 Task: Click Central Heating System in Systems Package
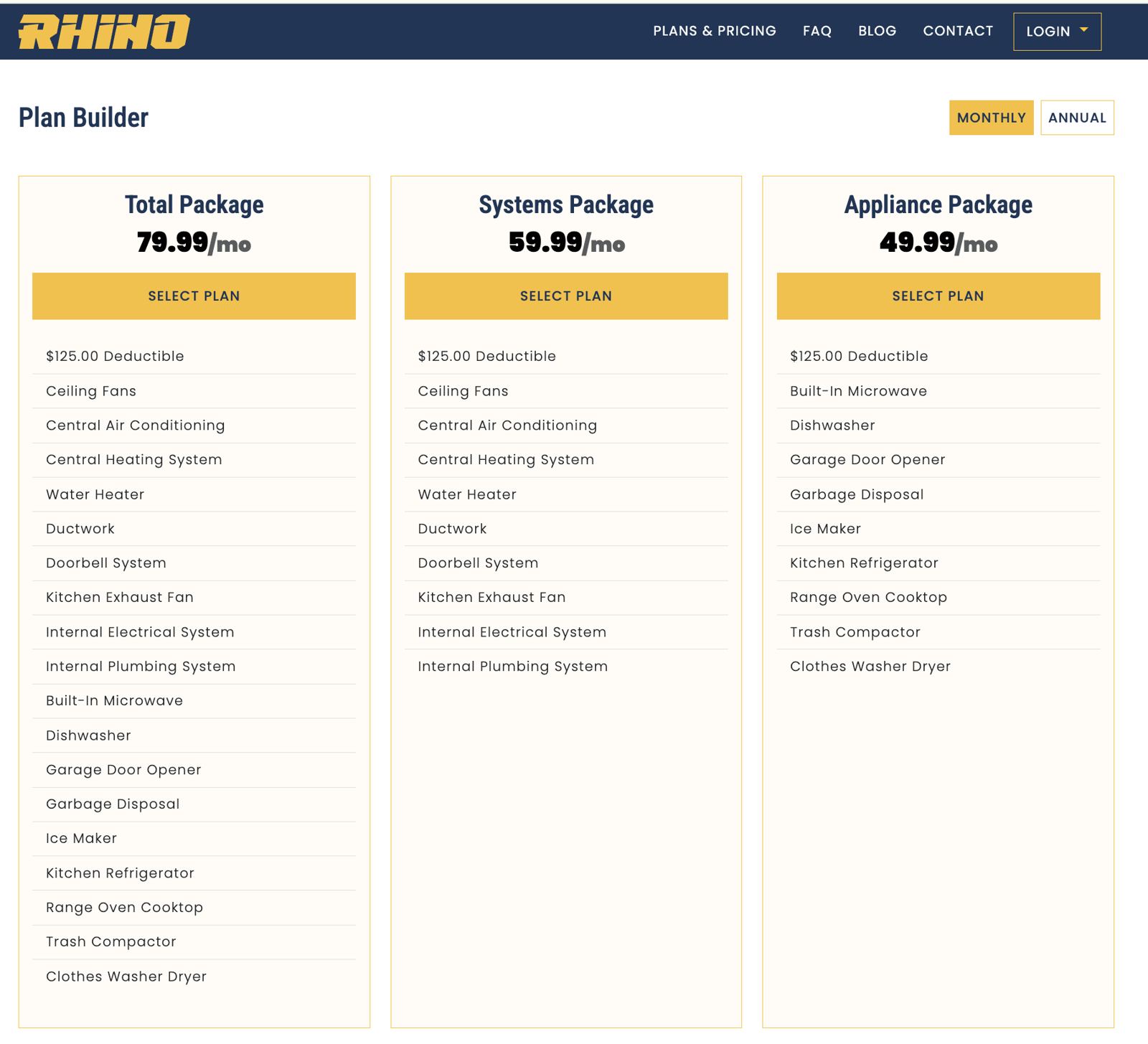(x=566, y=460)
